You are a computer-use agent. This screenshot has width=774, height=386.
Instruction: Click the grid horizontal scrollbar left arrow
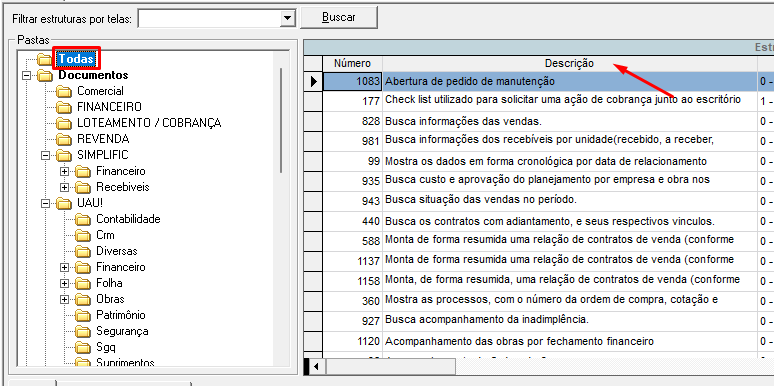click(x=317, y=367)
